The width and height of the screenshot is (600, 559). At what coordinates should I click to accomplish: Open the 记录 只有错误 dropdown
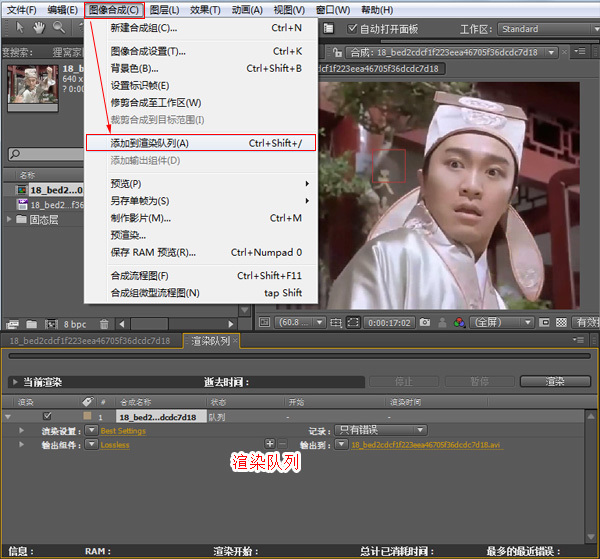[381, 430]
